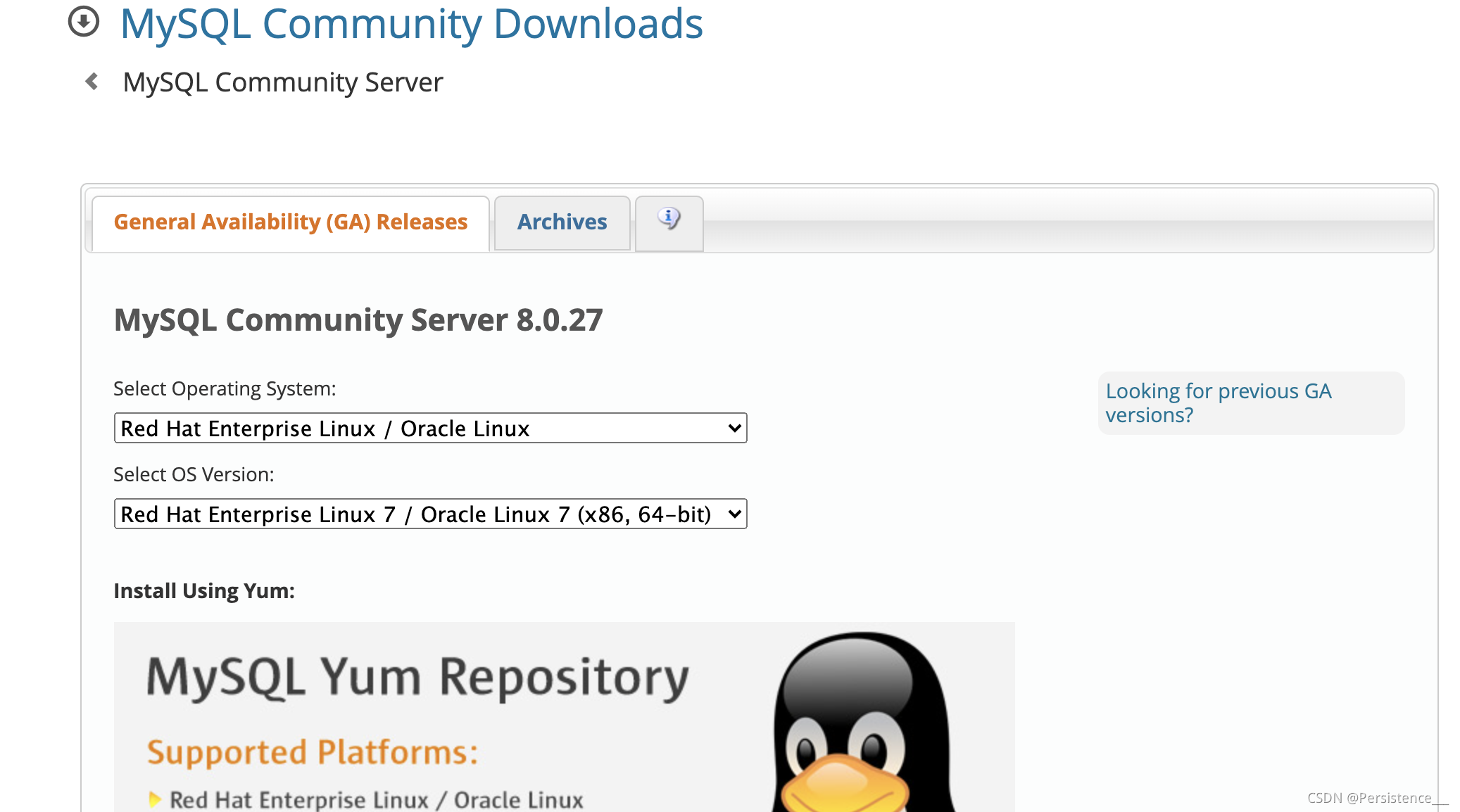
Task: Click the Tux penguin image
Action: (x=863, y=725)
